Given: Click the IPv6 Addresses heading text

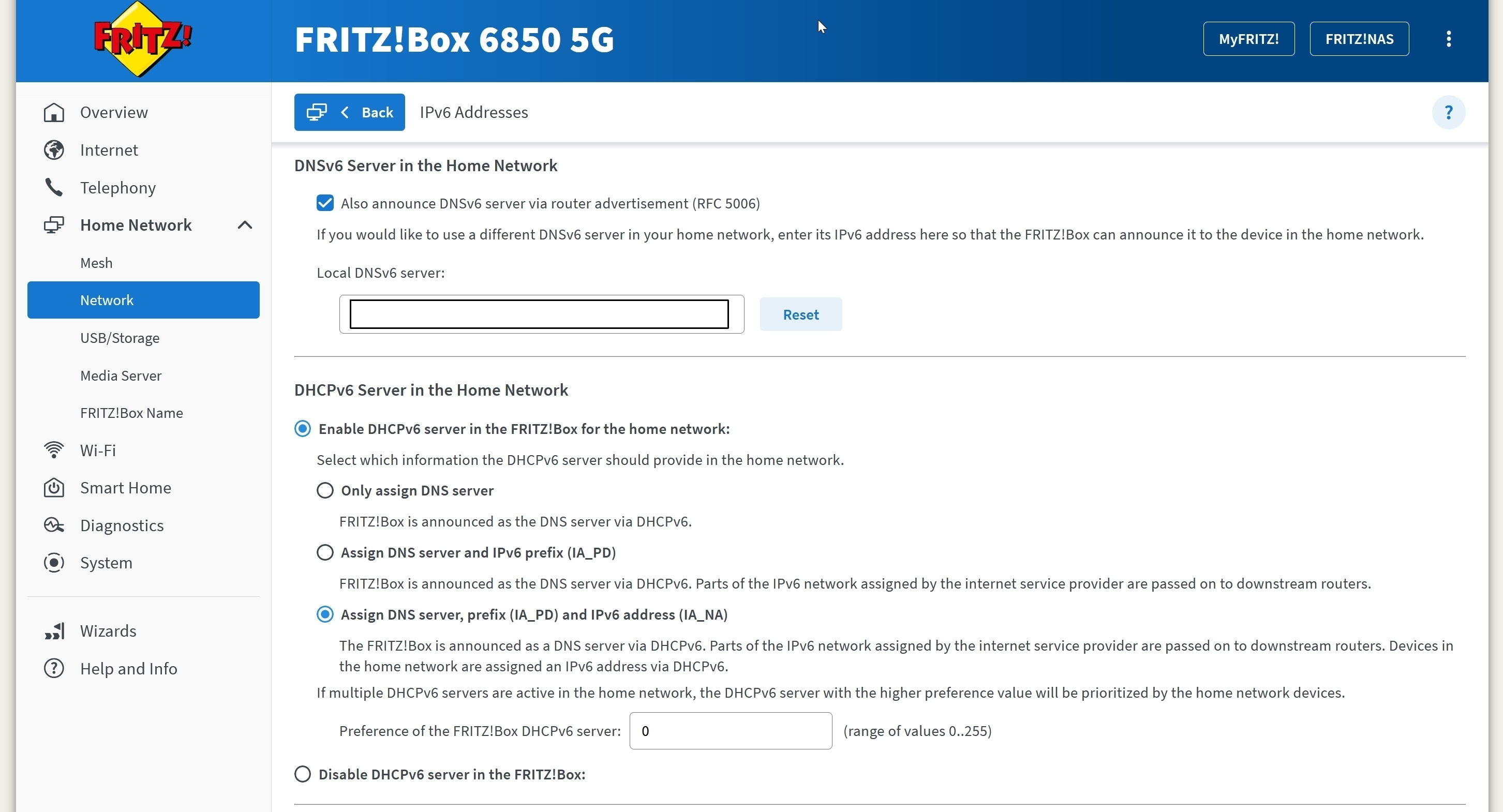Looking at the screenshot, I should 474,112.
